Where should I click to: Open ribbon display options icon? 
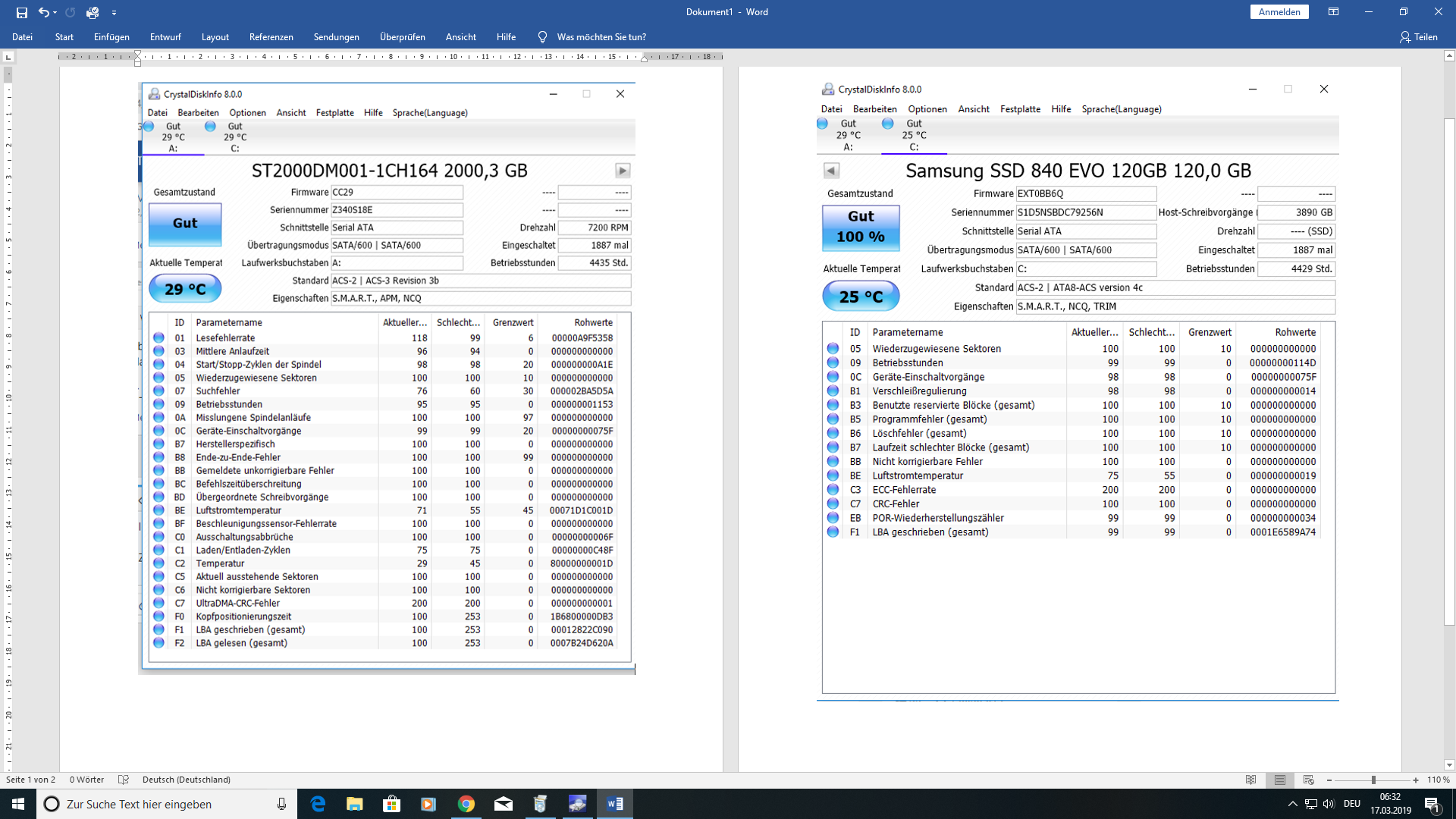[x=1333, y=12]
